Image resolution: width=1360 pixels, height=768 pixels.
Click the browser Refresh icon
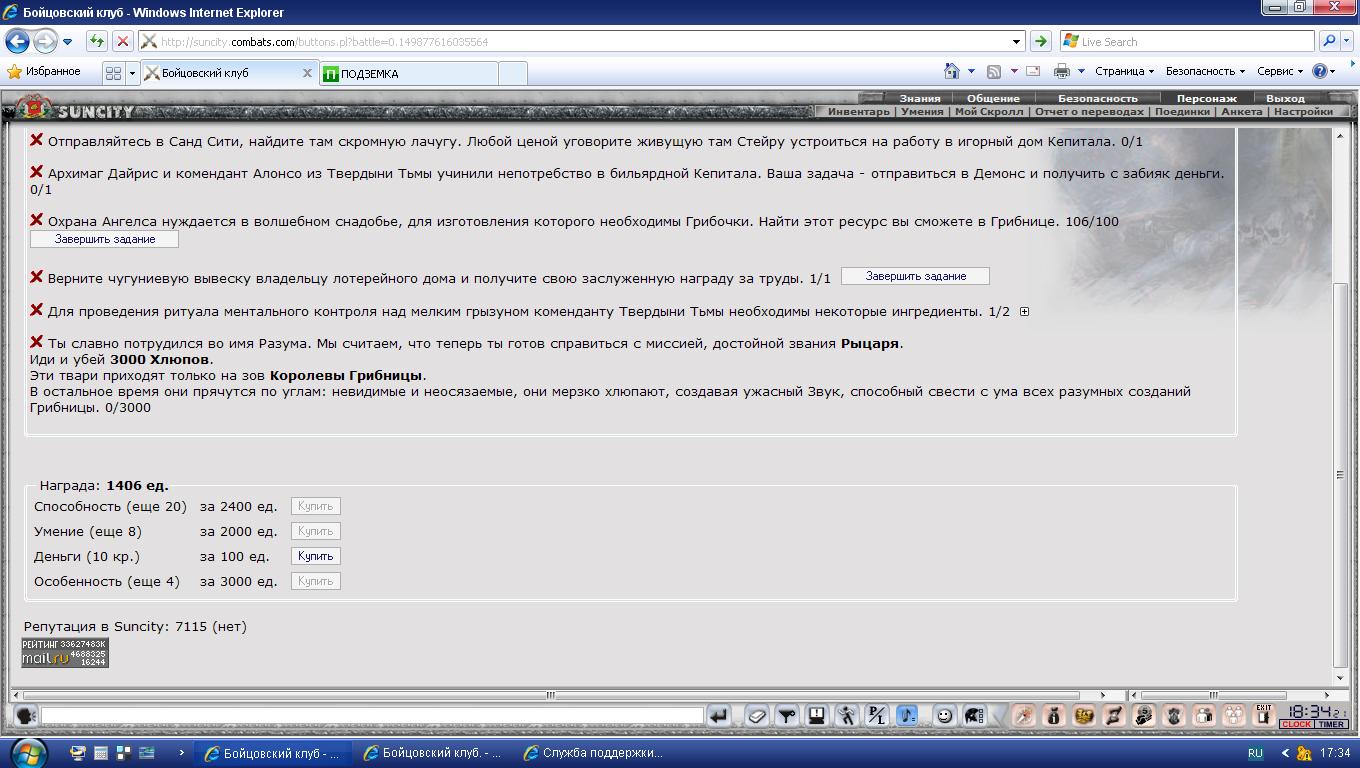coord(97,41)
